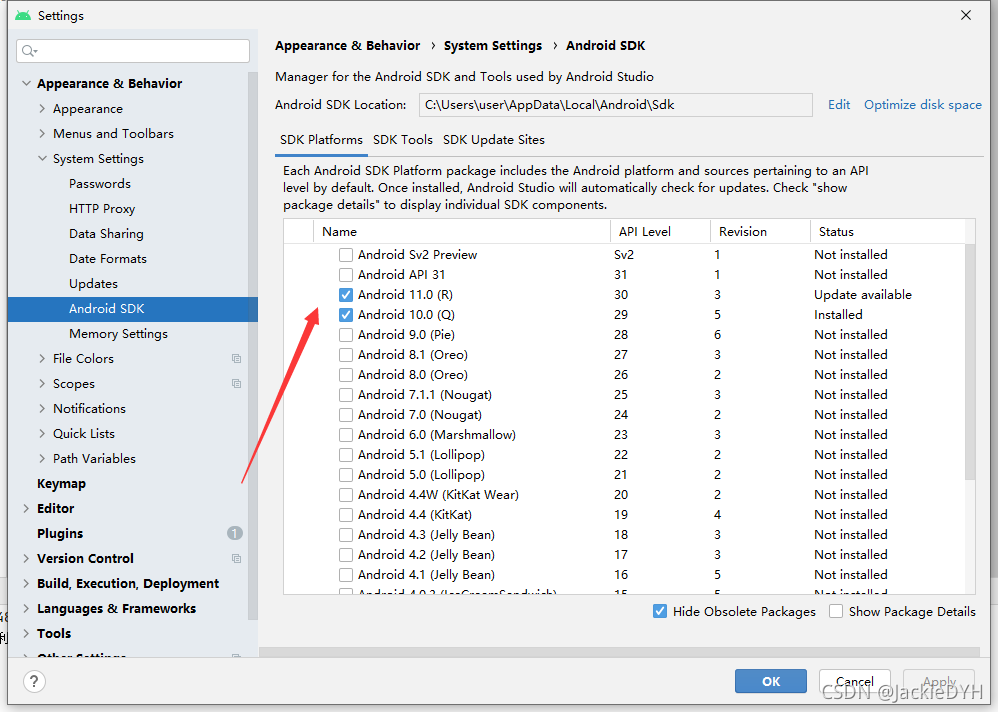Click the SDK platforms list vertical scrollbar

(970, 363)
